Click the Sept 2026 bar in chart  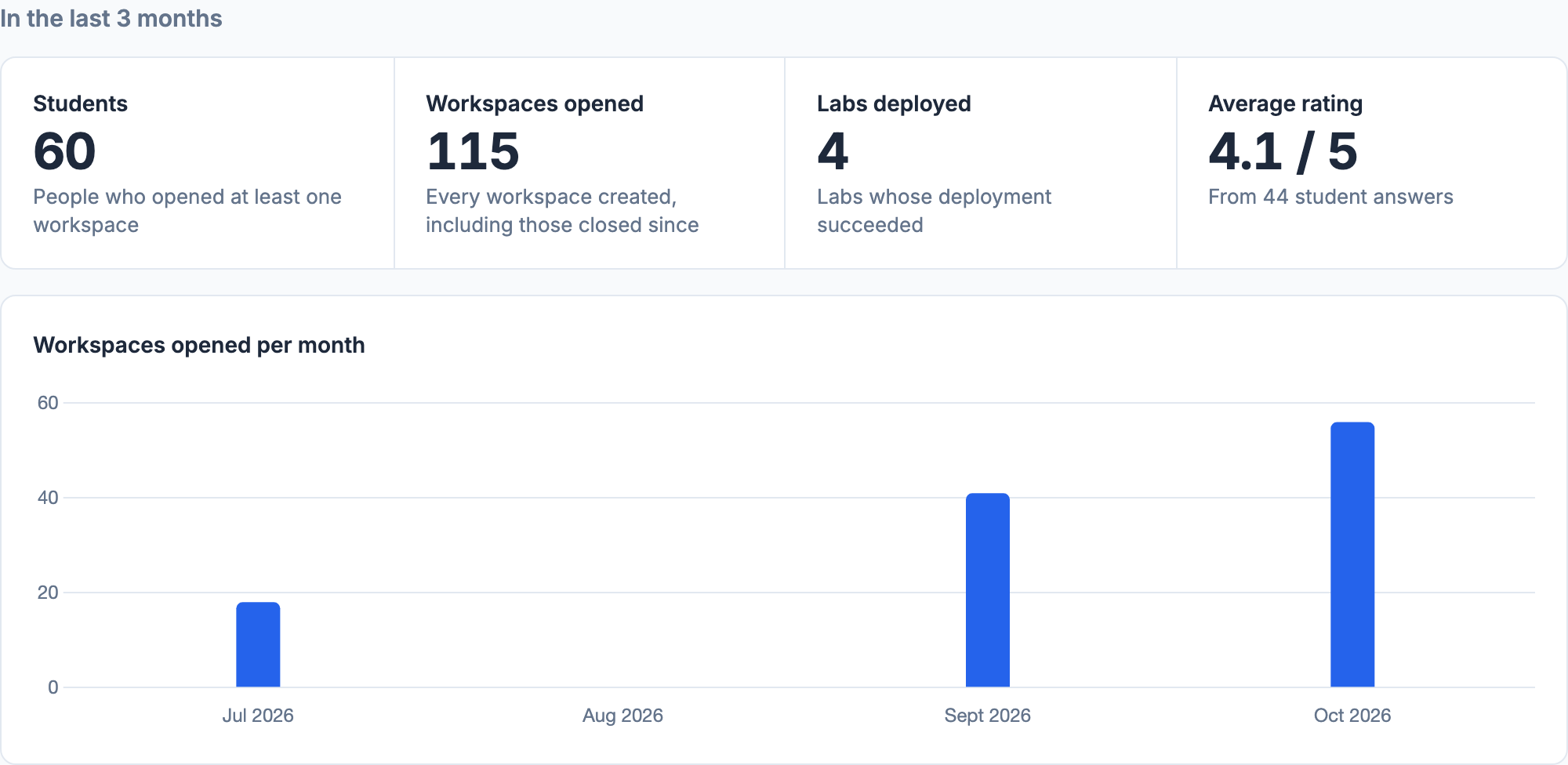988,590
